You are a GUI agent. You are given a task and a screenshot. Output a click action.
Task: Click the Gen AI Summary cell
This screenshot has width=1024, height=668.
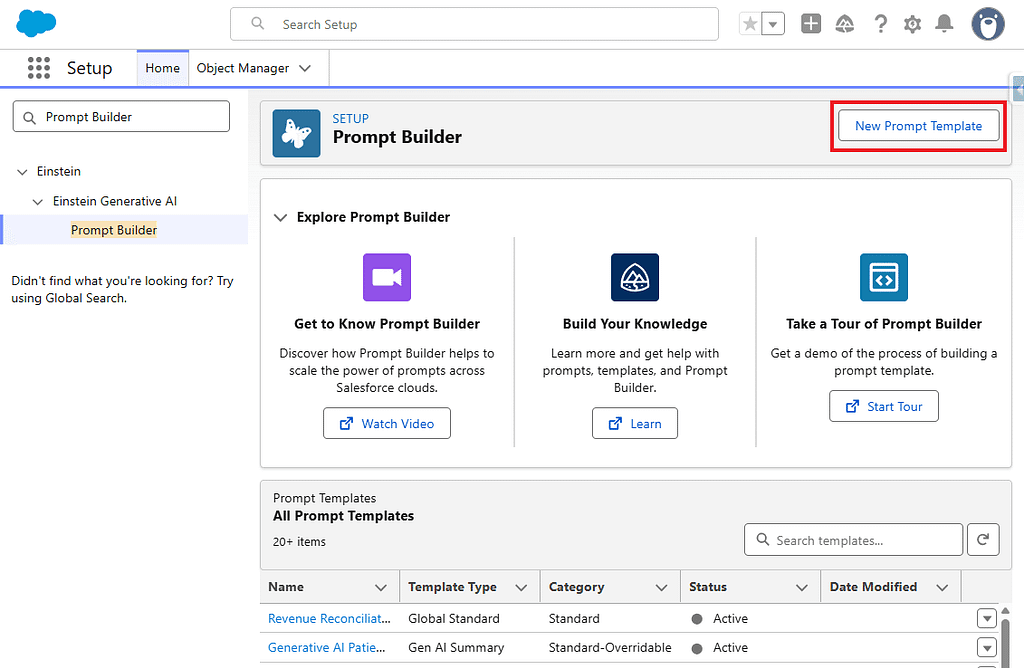click(456, 648)
